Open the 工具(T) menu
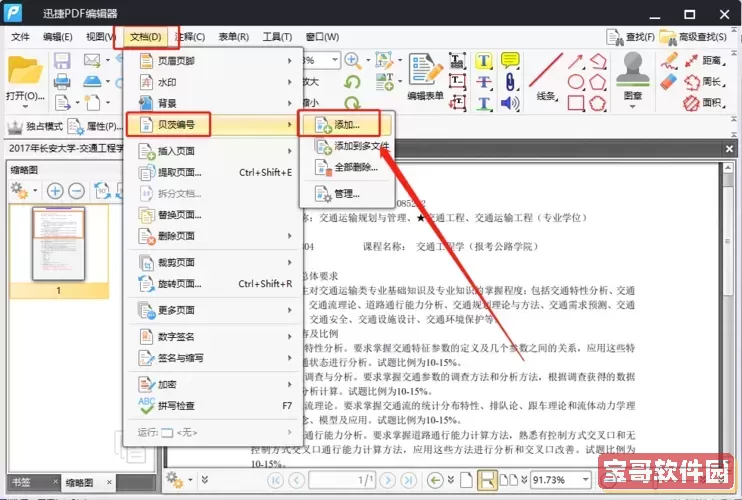Image resolution: width=742 pixels, height=500 pixels. click(277, 37)
